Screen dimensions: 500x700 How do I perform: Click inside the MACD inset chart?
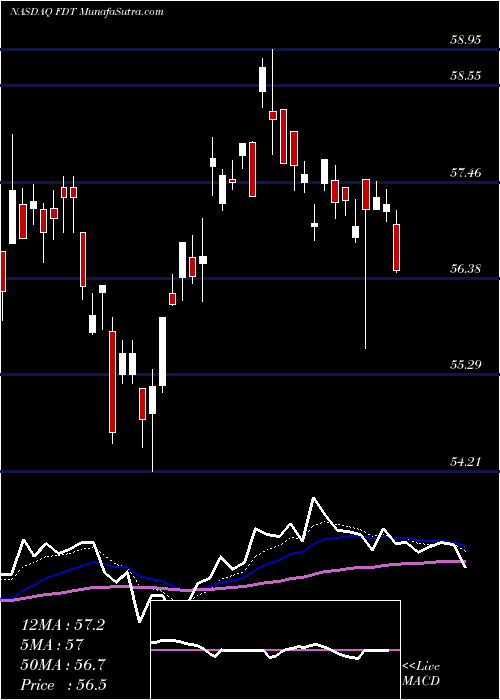(276, 650)
